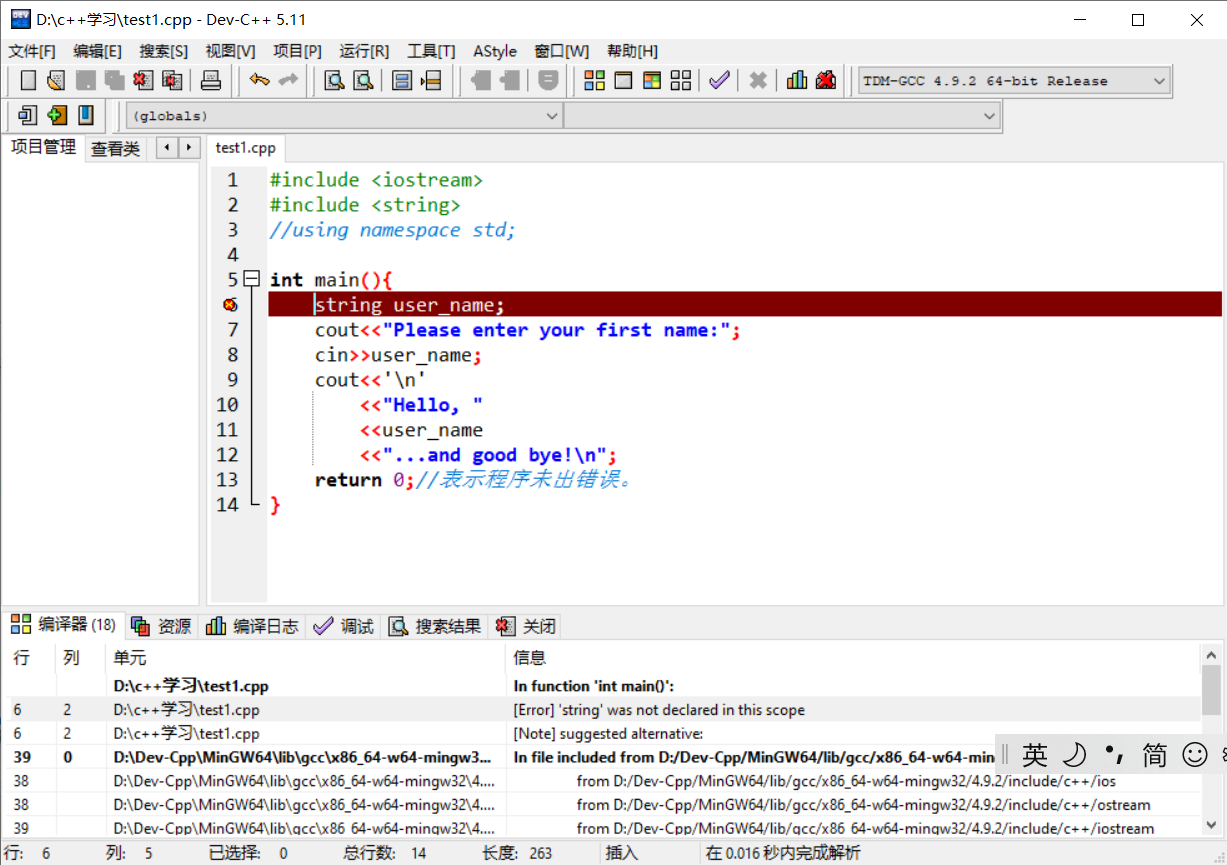Open the 搜索[S] menu

164,51
